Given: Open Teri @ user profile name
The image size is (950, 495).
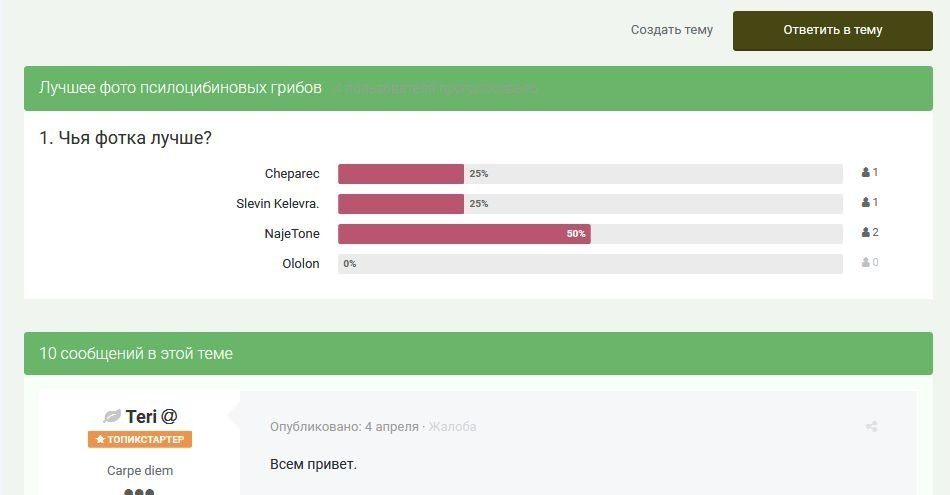Looking at the screenshot, I should pos(151,416).
